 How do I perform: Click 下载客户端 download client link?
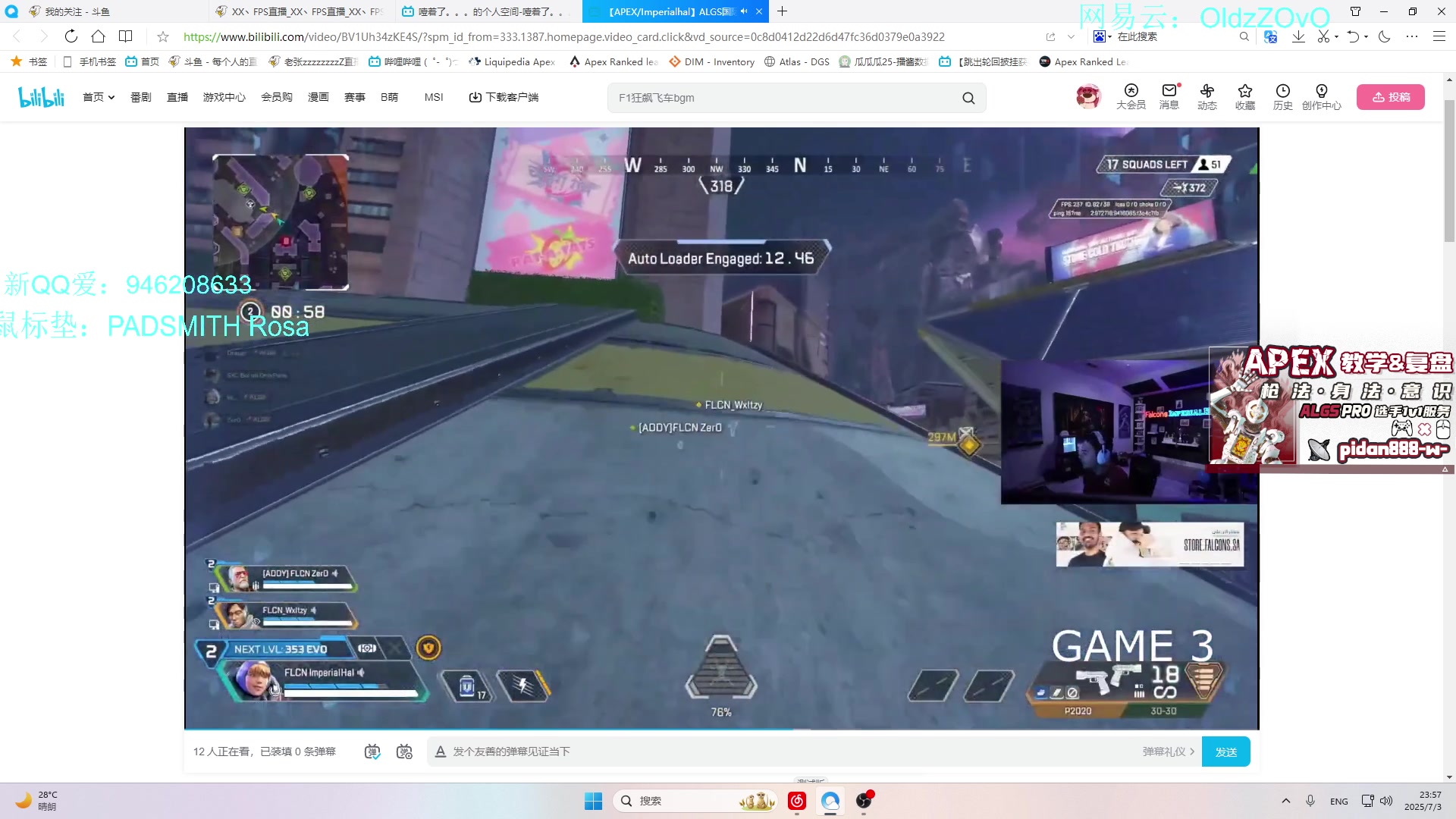click(504, 97)
